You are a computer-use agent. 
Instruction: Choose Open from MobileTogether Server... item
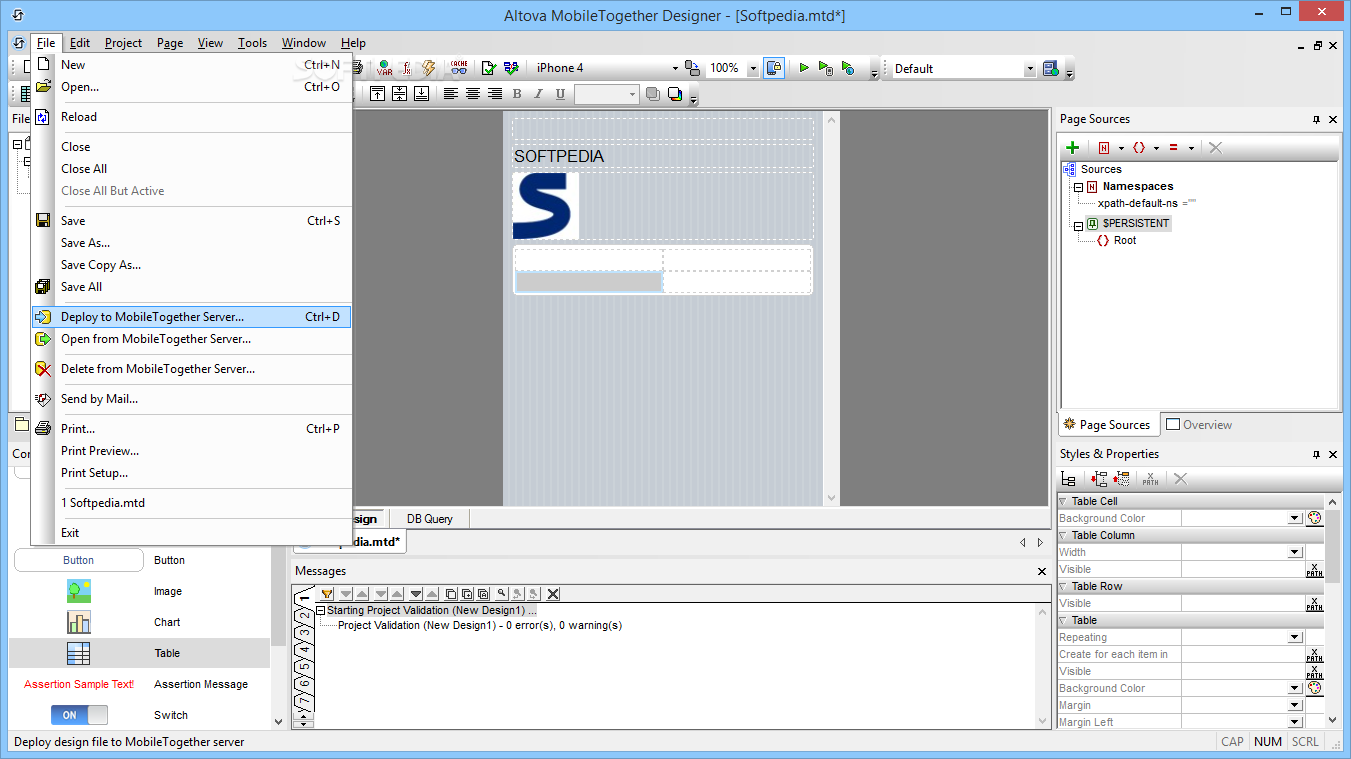point(191,339)
